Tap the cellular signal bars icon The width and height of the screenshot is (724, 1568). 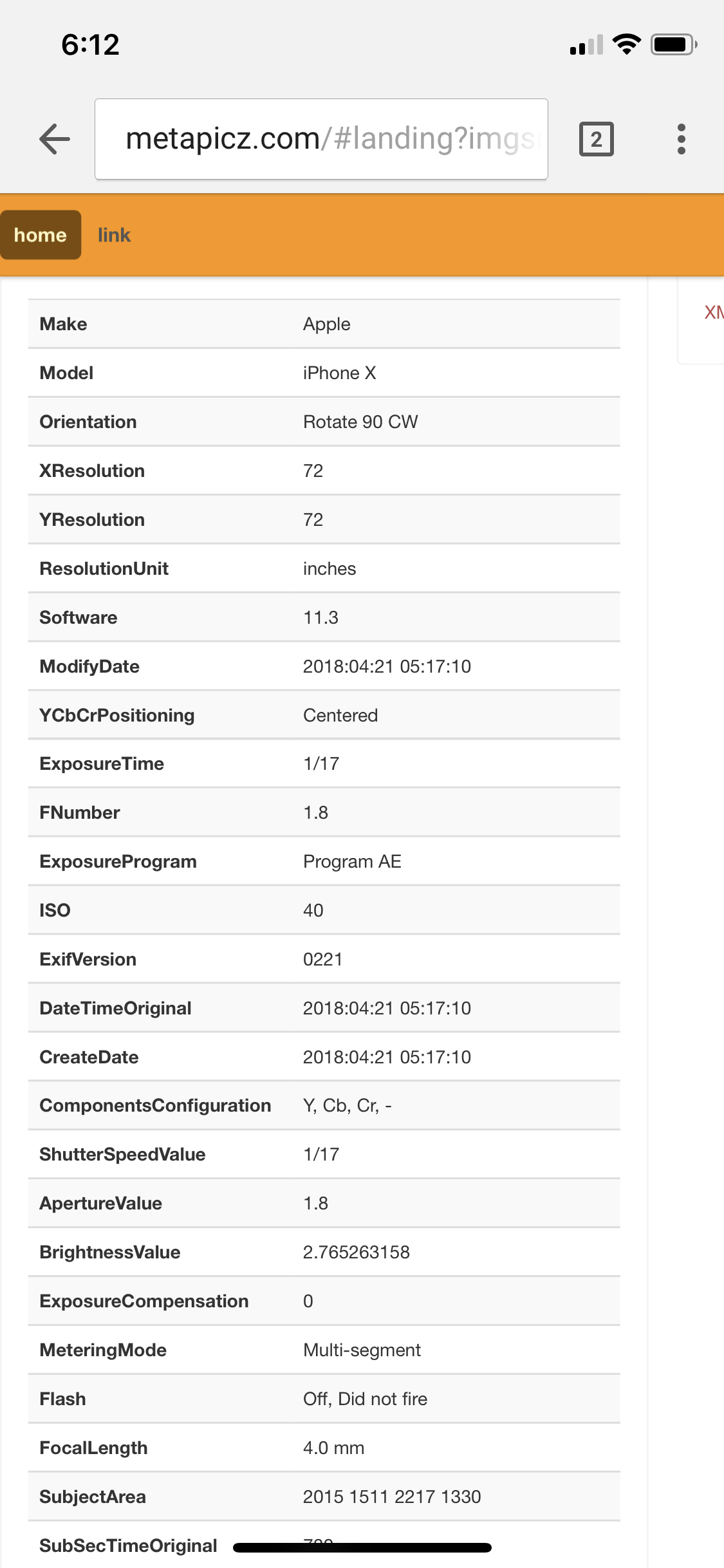(x=586, y=45)
